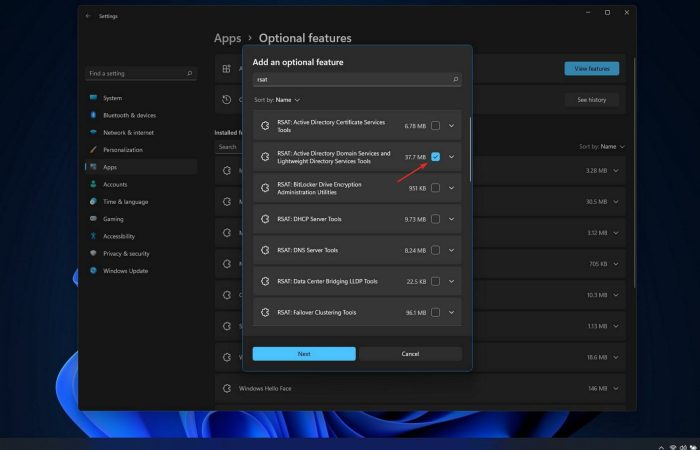This screenshot has width=700, height=450.
Task: Select Apps in the sidebar
Action: (x=141, y=167)
